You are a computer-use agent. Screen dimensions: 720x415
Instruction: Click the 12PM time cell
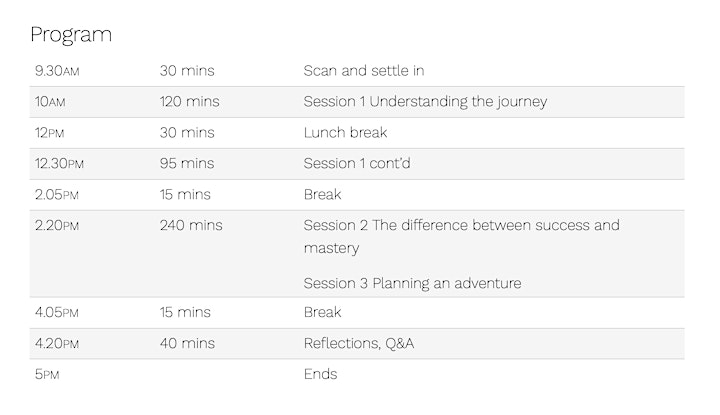tap(50, 133)
